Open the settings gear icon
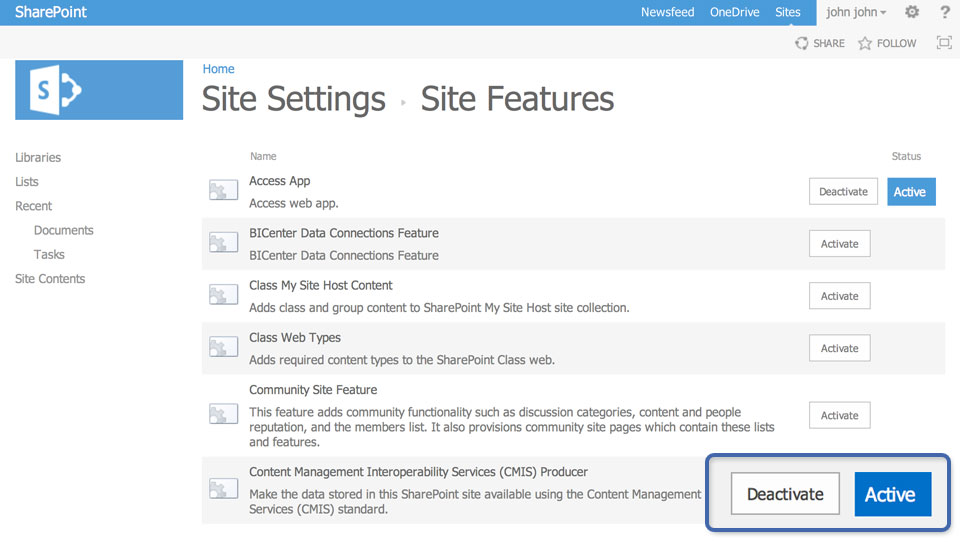This screenshot has width=960, height=542. point(912,12)
